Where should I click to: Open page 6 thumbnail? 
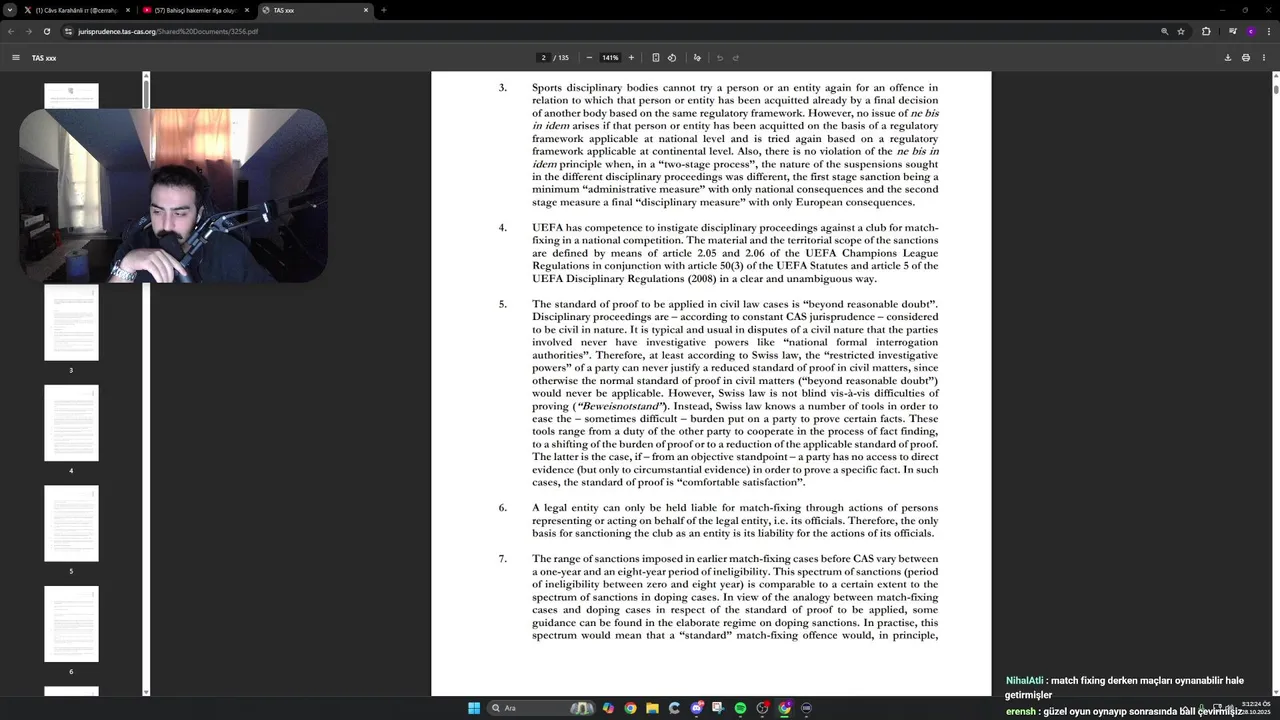coord(71,624)
